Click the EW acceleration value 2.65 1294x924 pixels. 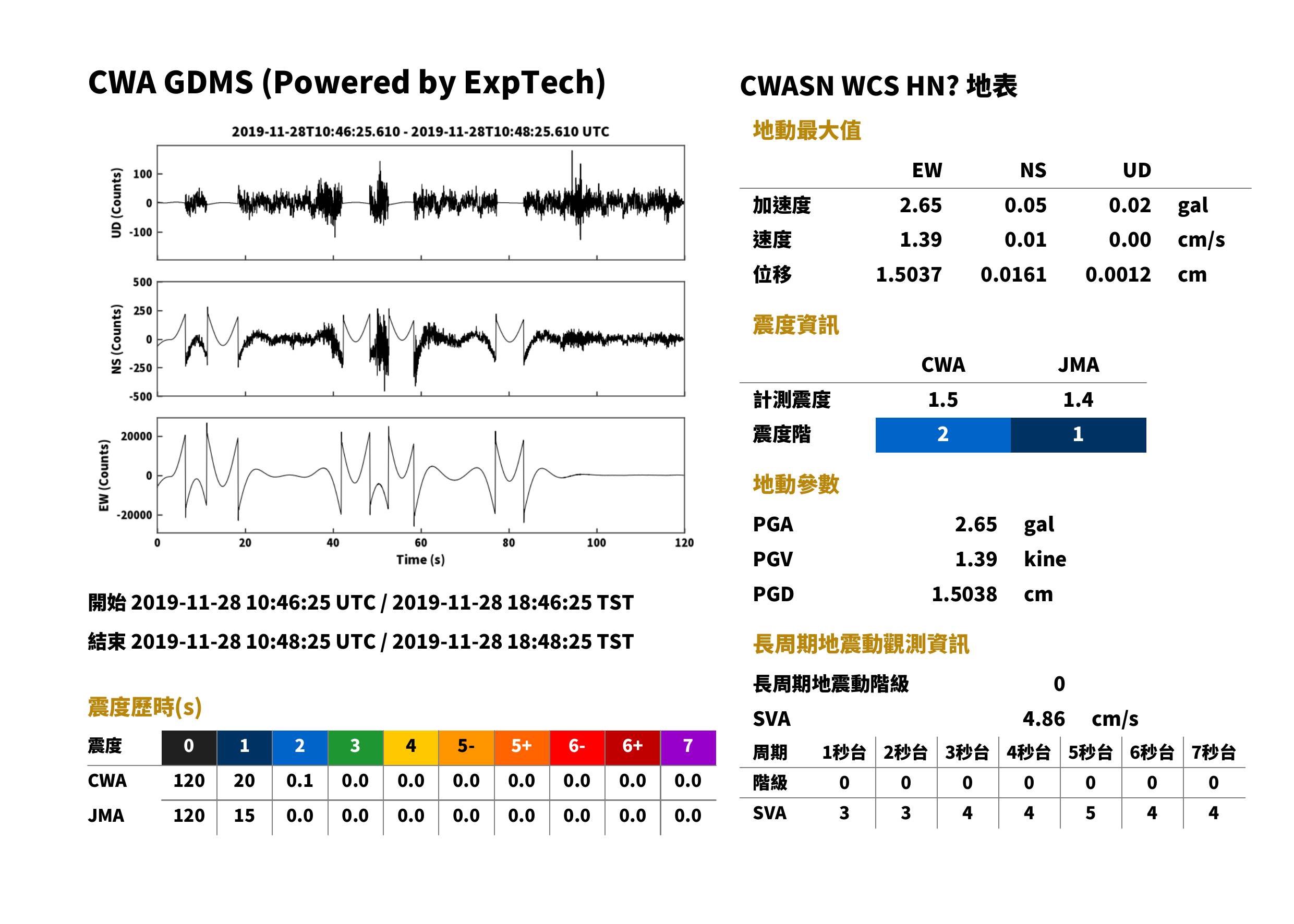coord(920,205)
